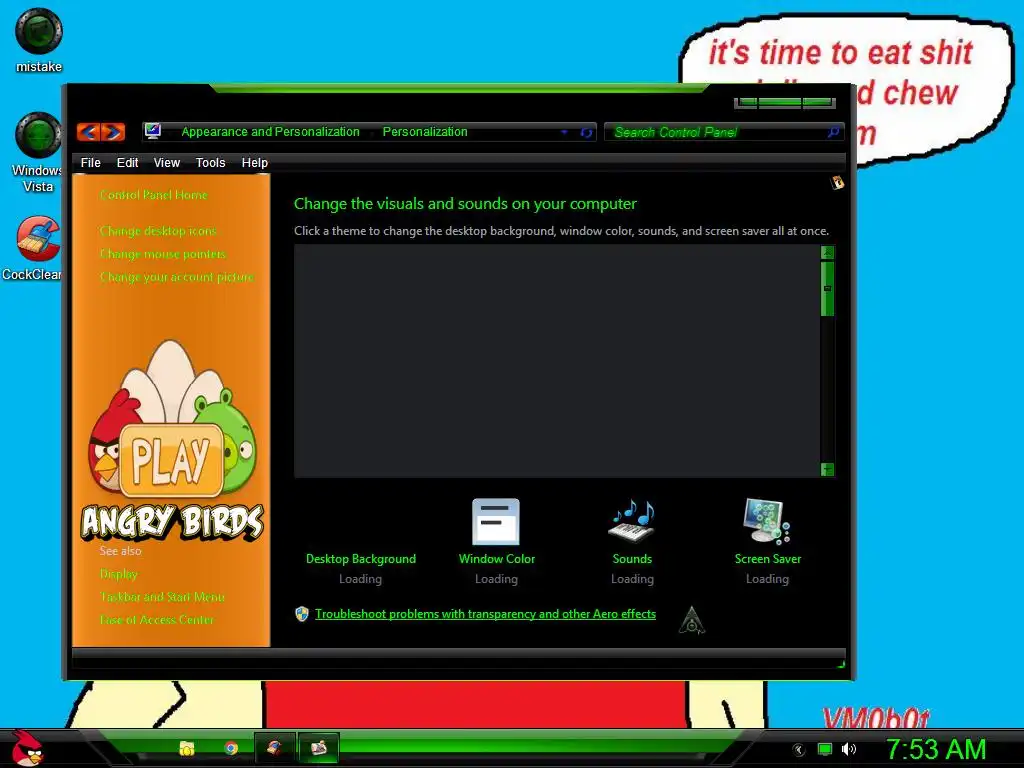Click the volume speaker tray icon
This screenshot has width=1024, height=768.
pos(849,749)
